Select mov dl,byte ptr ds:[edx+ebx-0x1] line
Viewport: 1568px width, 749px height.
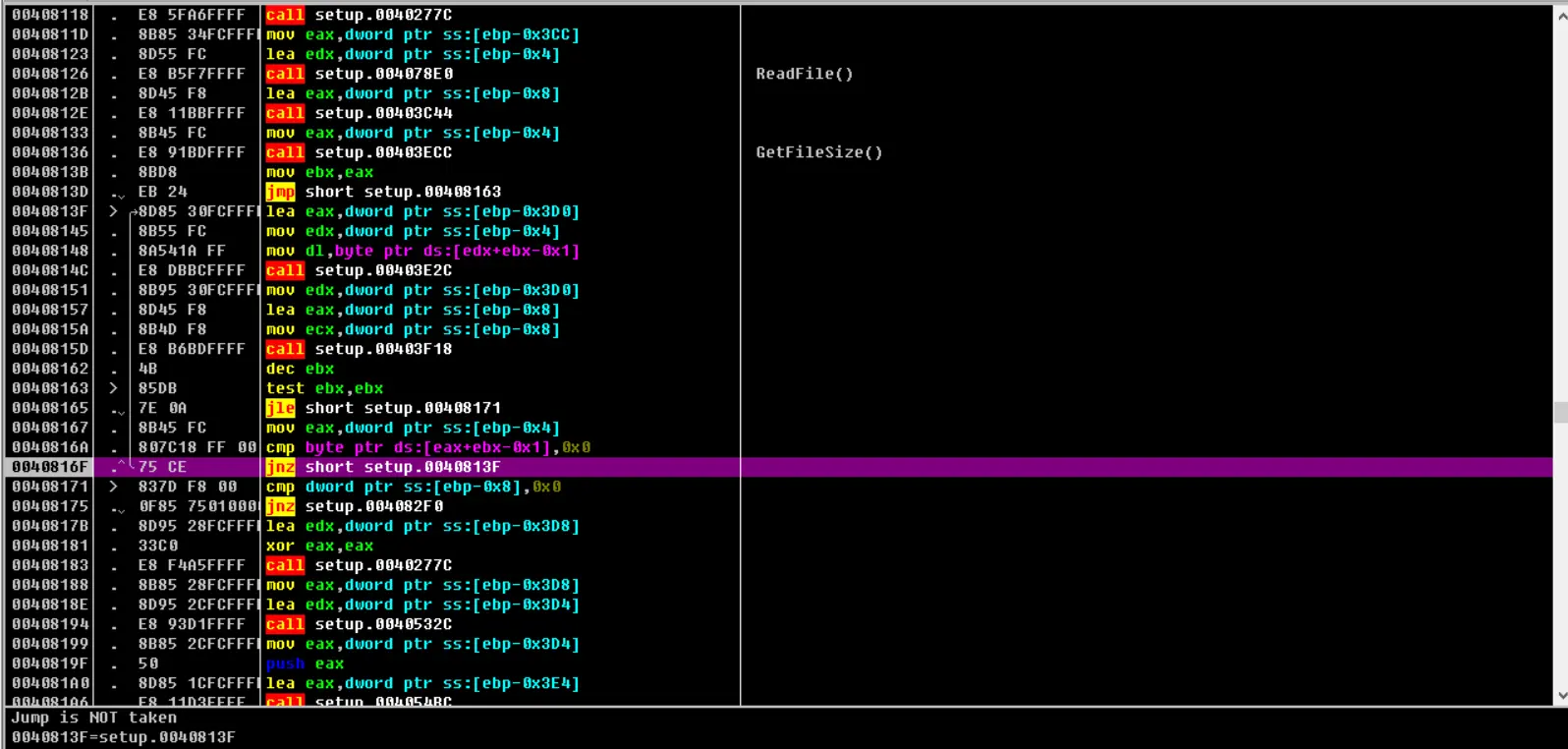click(423, 251)
